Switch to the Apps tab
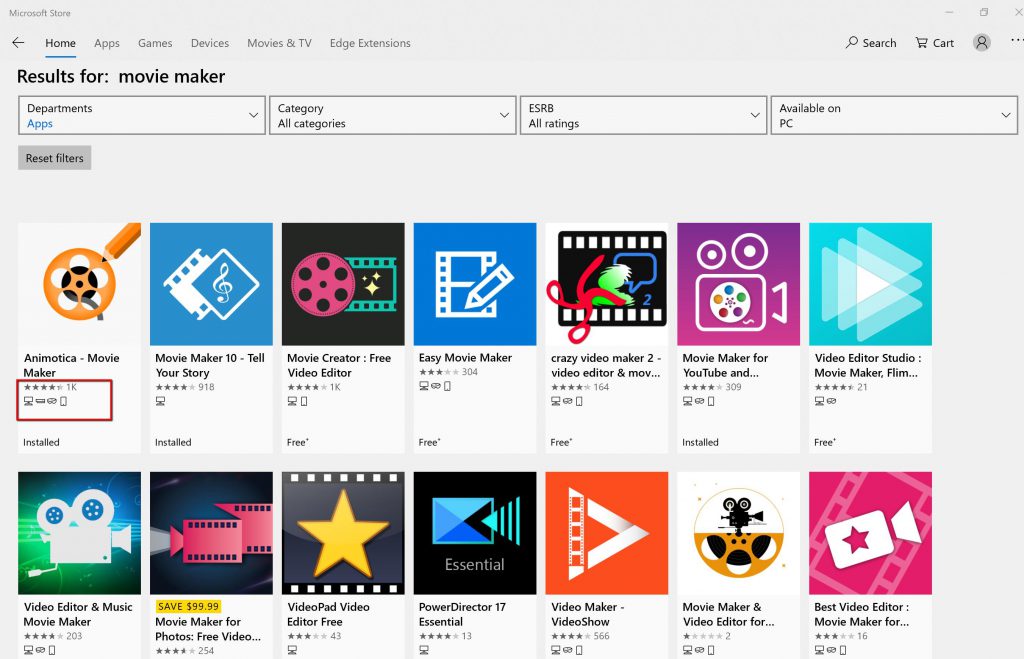The height and width of the screenshot is (659, 1024). 107,43
